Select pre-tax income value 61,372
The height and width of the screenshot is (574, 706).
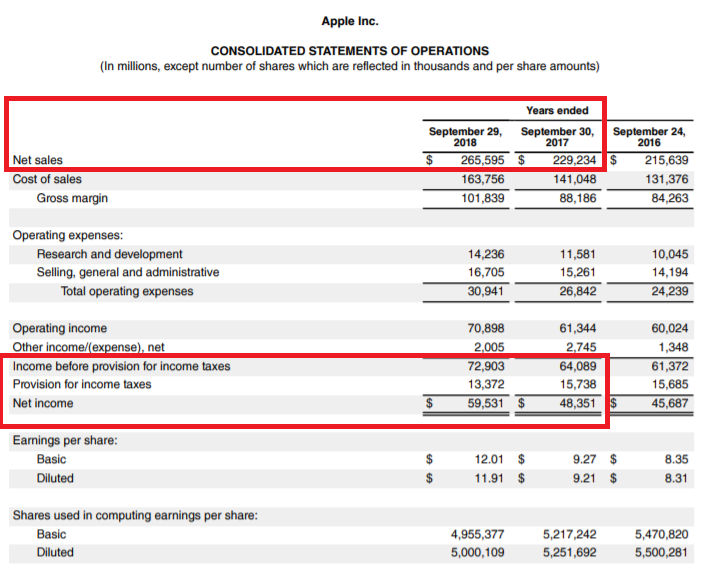point(670,366)
